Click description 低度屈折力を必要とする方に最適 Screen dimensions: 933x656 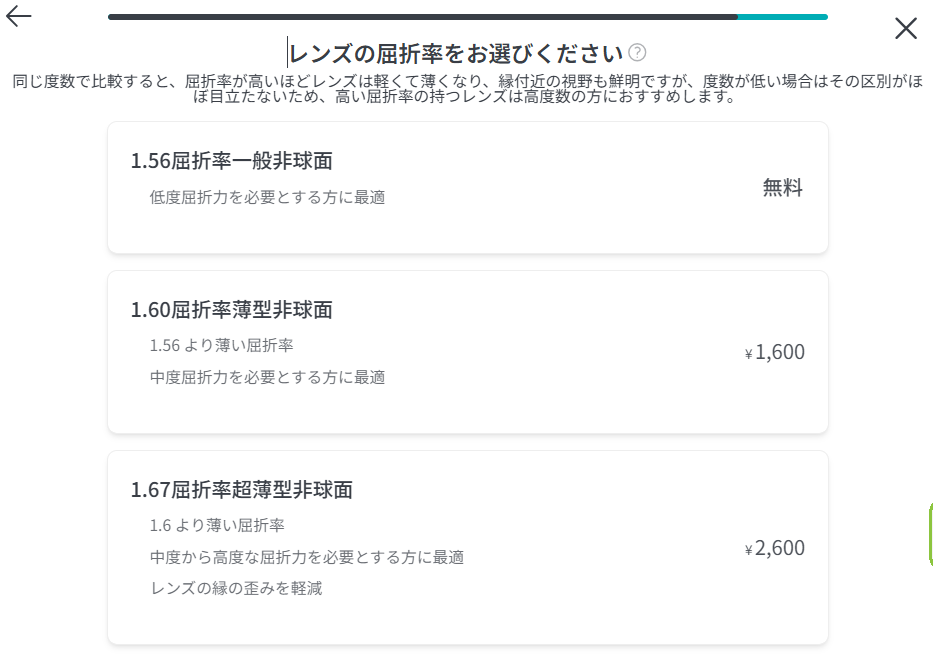click(267, 197)
